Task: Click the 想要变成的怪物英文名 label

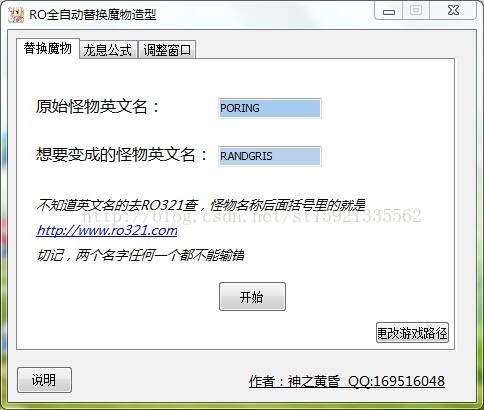Action: (122, 155)
